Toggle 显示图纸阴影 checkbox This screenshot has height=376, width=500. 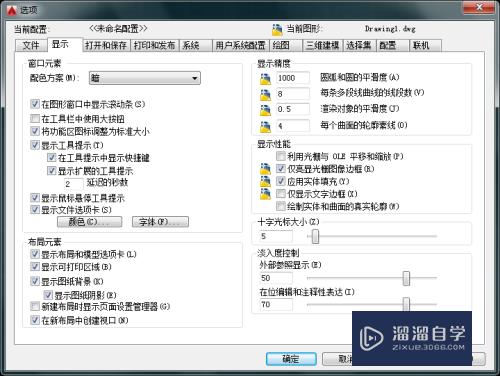48,295
